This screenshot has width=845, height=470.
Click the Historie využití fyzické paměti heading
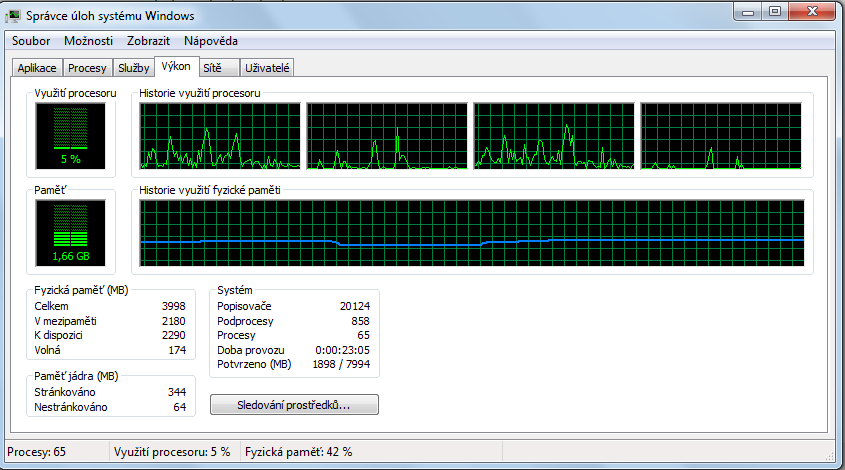point(210,190)
